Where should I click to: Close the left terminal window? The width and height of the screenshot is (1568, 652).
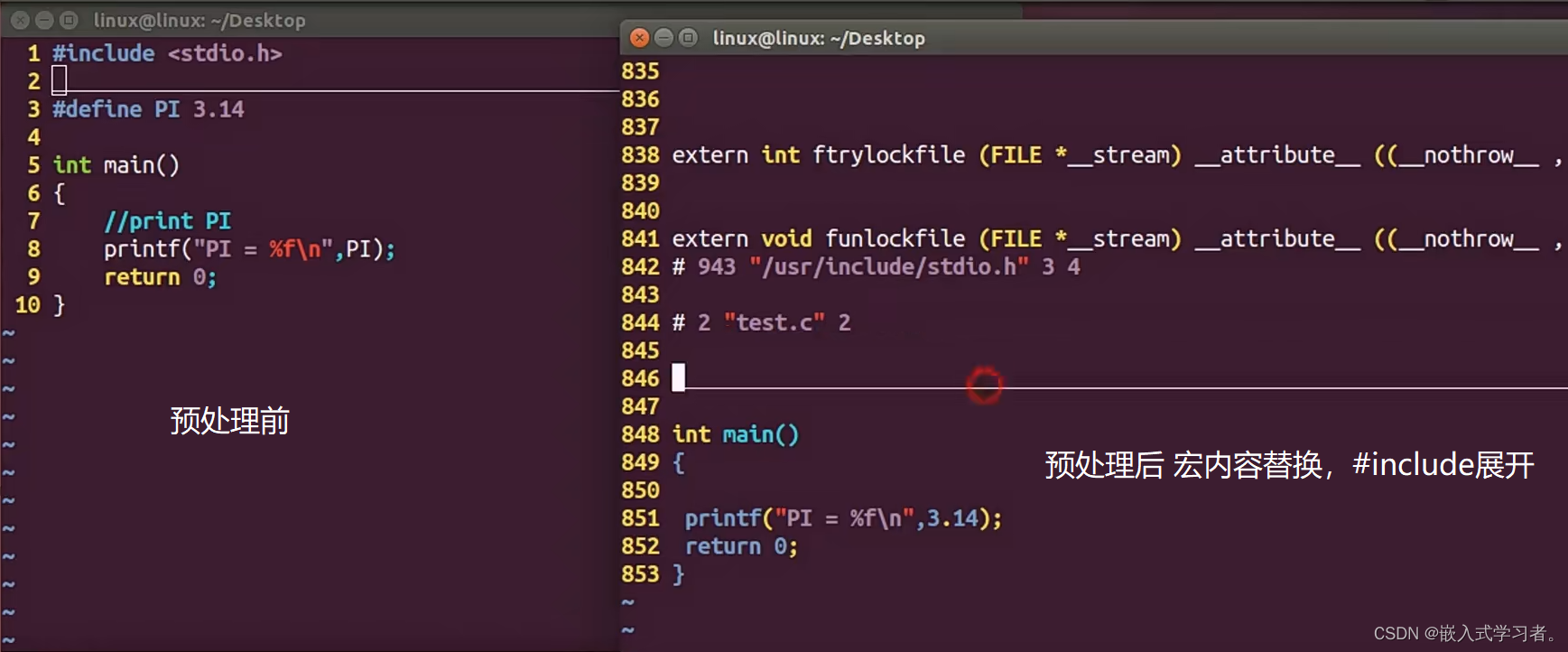point(20,20)
